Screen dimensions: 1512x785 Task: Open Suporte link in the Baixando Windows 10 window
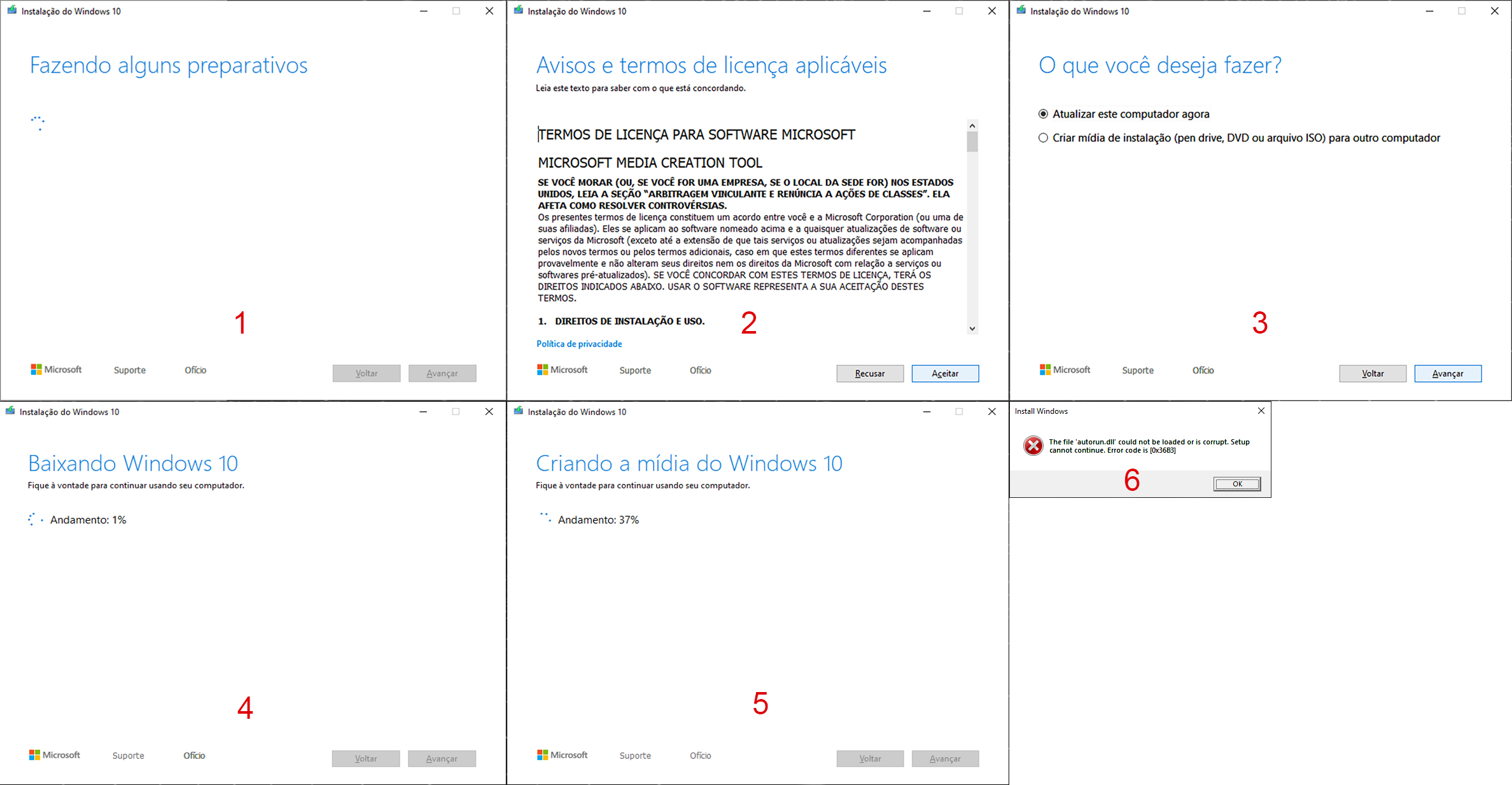(x=129, y=755)
